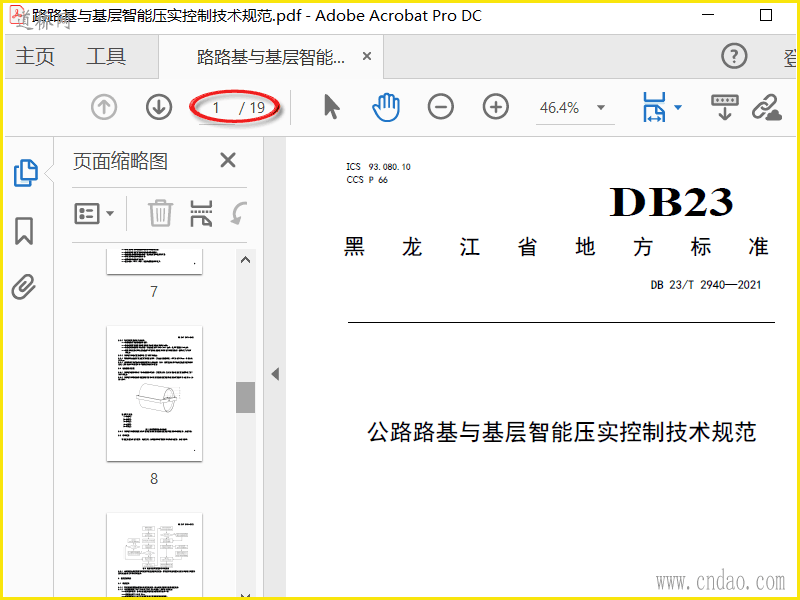Select page 8 thumbnail

[154, 393]
